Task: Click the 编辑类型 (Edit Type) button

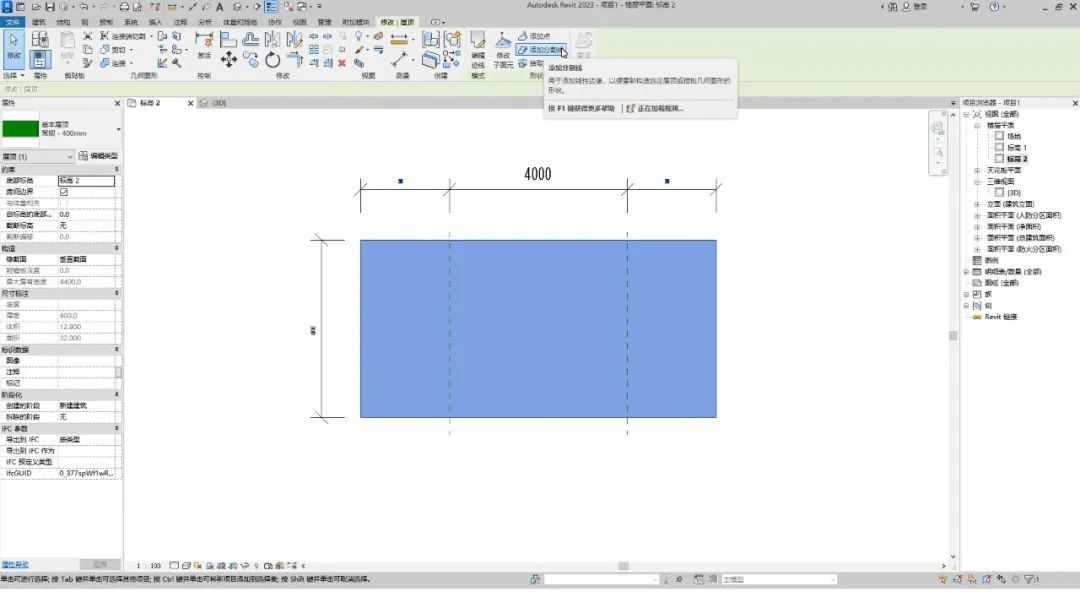Action: click(x=99, y=156)
